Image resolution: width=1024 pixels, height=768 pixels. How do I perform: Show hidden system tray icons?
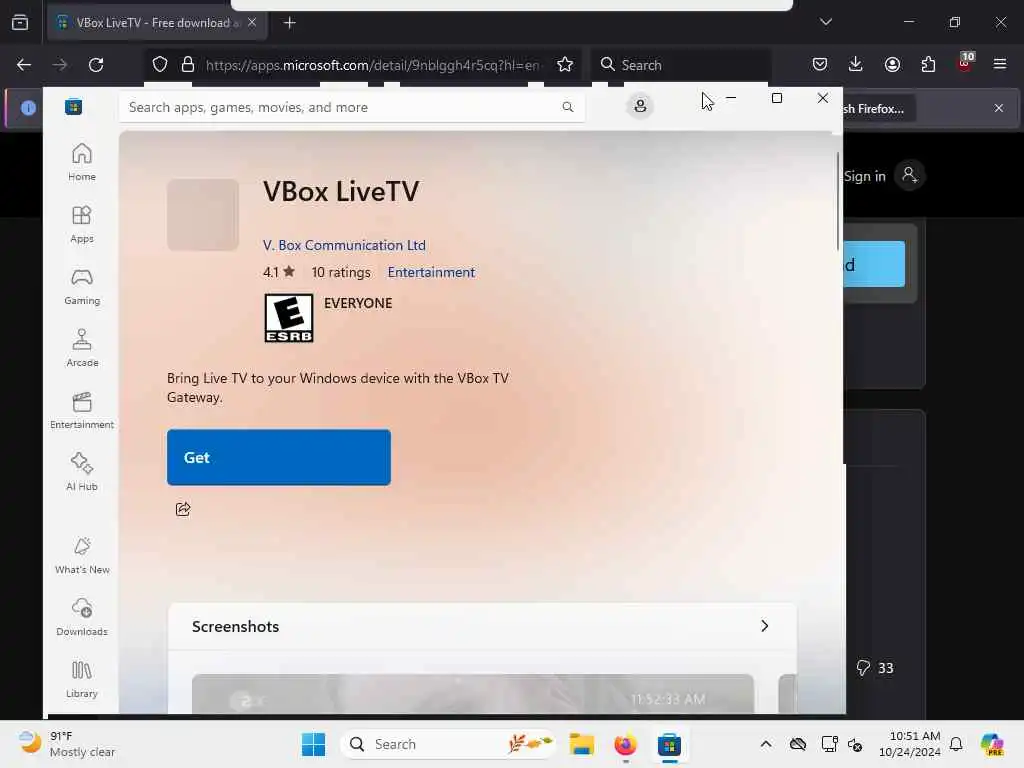pos(766,744)
